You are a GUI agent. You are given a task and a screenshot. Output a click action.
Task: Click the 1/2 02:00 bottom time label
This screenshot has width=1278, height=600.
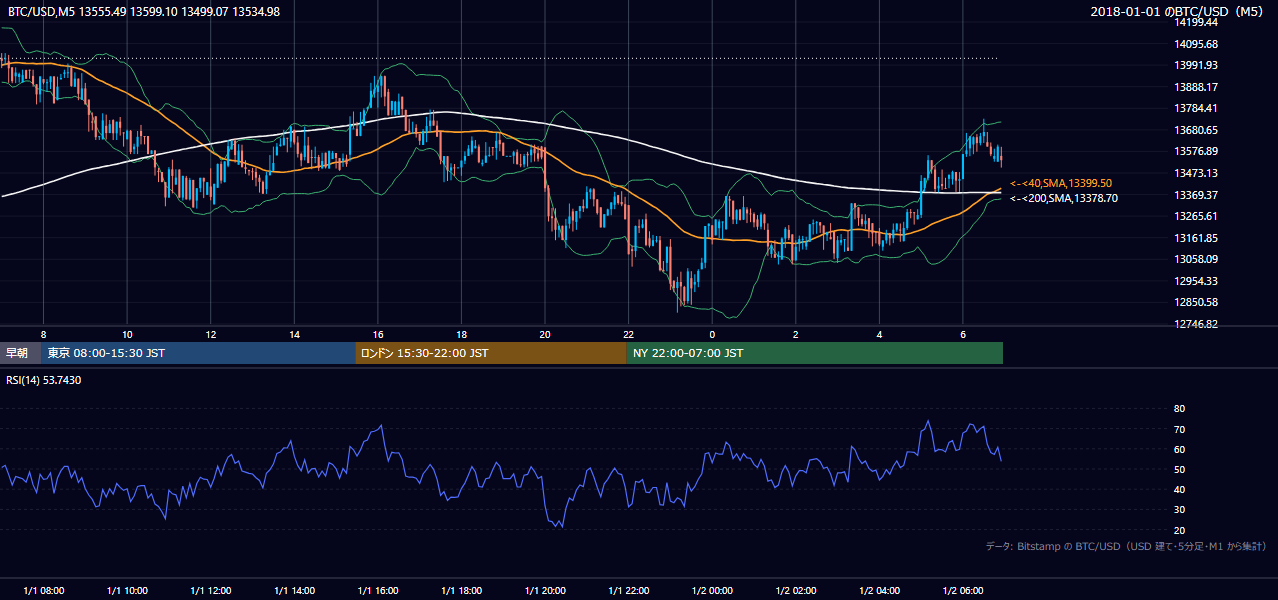[796, 590]
